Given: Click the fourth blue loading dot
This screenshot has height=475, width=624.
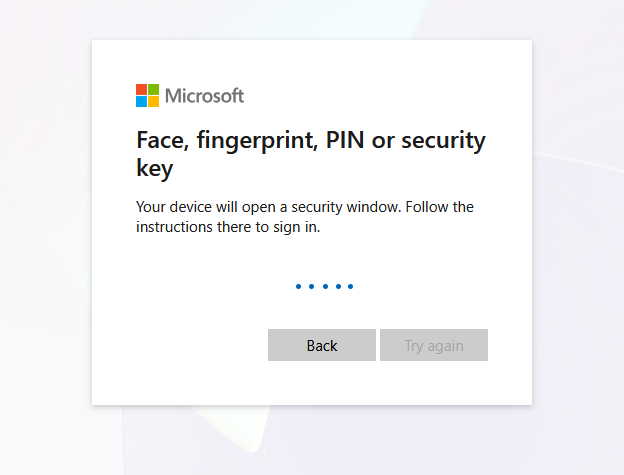Looking at the screenshot, I should (x=337, y=287).
